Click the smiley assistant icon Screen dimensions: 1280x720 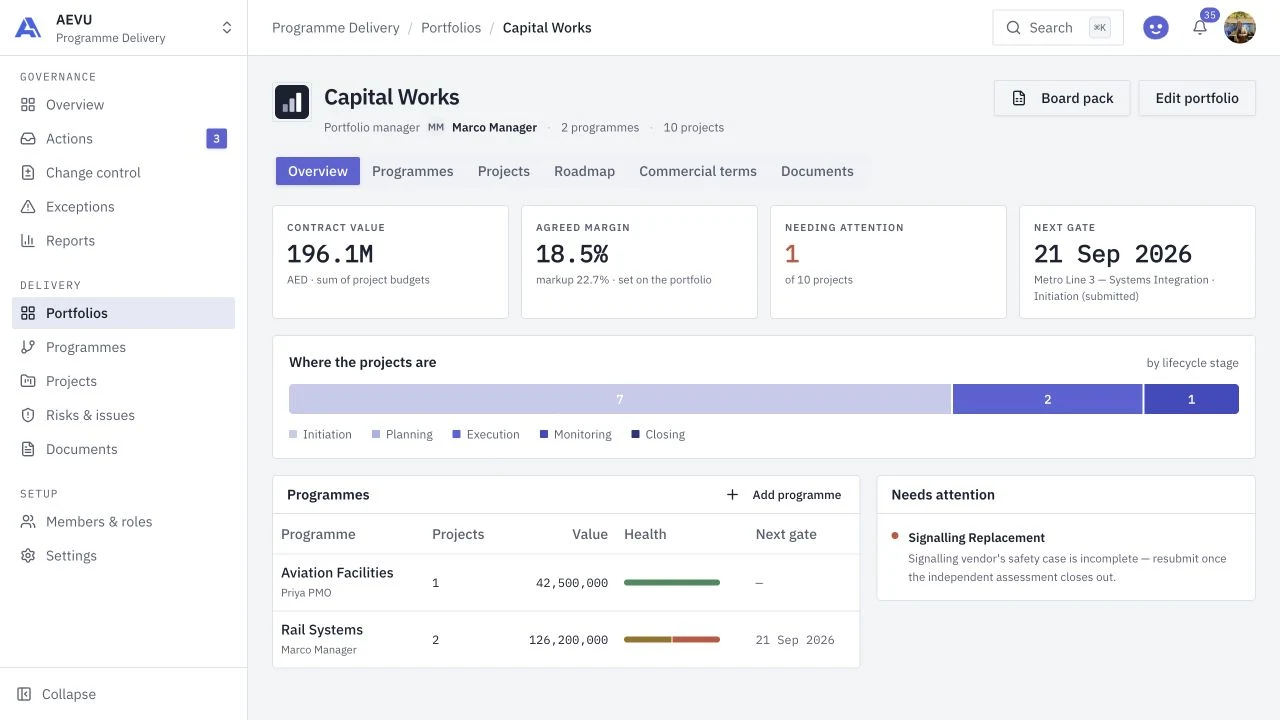tap(1156, 28)
